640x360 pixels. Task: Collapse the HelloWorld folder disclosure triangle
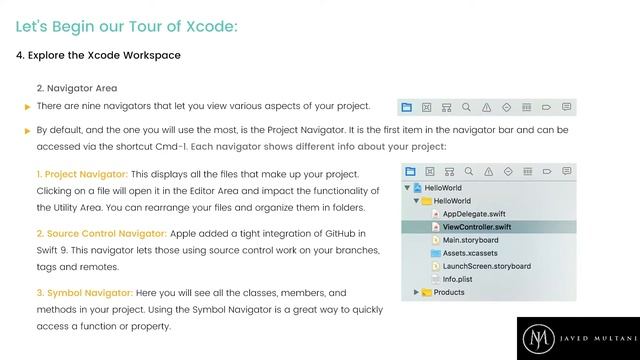[416, 201]
